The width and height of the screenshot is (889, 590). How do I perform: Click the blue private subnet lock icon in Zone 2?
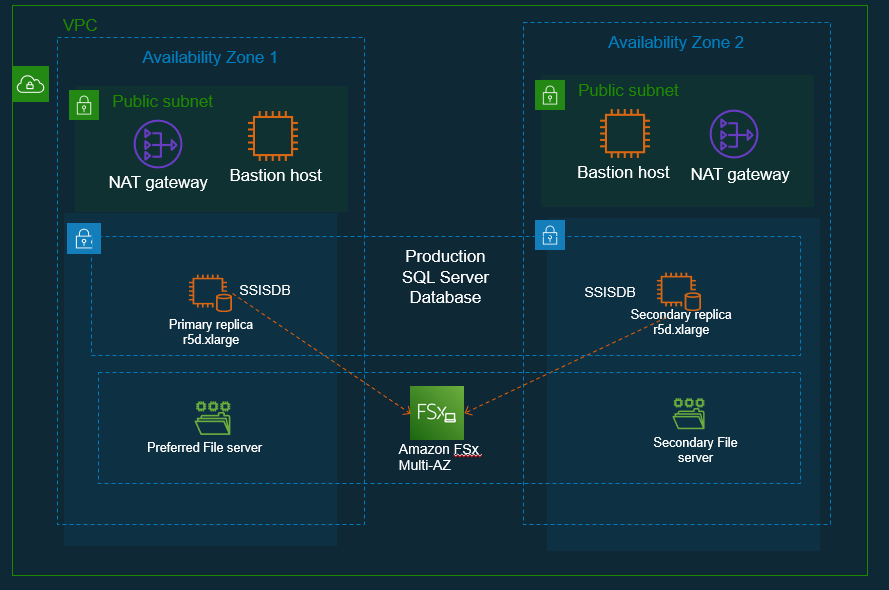coord(550,235)
